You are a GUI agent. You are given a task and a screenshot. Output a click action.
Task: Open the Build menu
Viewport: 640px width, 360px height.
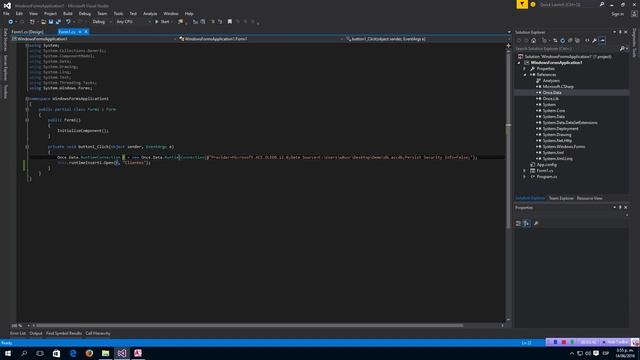pos(68,13)
